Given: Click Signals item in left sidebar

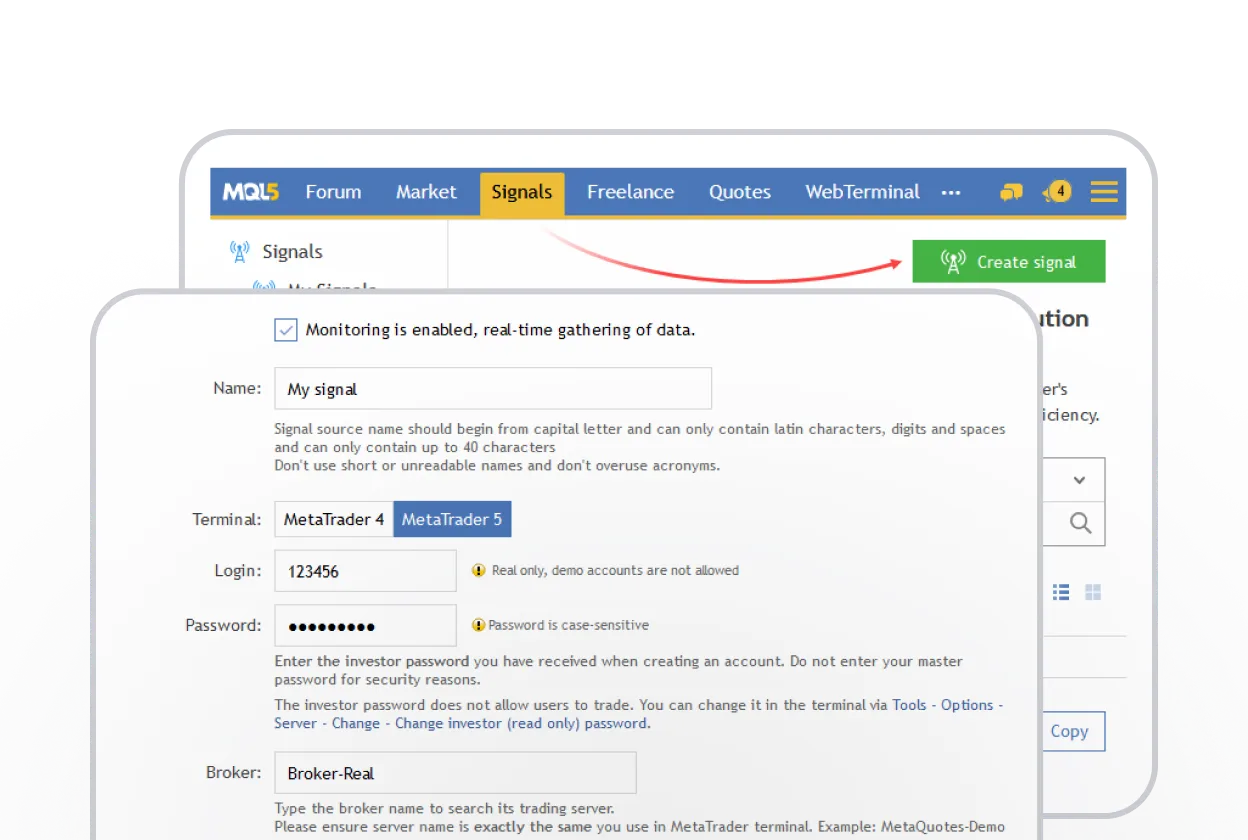Looking at the screenshot, I should point(292,252).
